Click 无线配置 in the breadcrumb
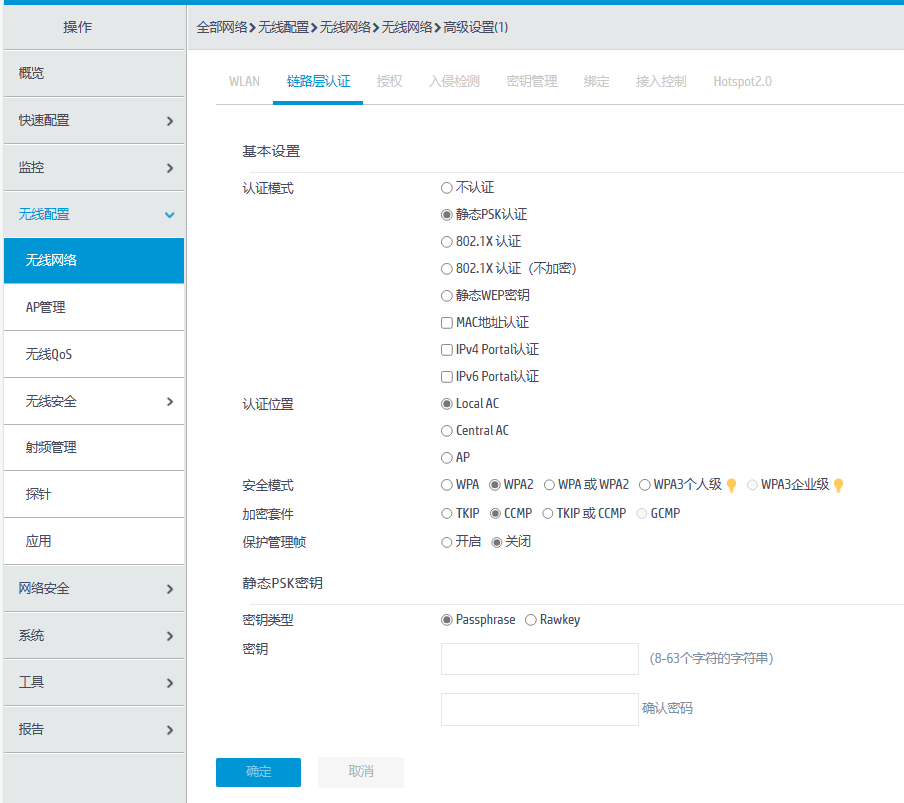904x803 pixels. coord(284,28)
